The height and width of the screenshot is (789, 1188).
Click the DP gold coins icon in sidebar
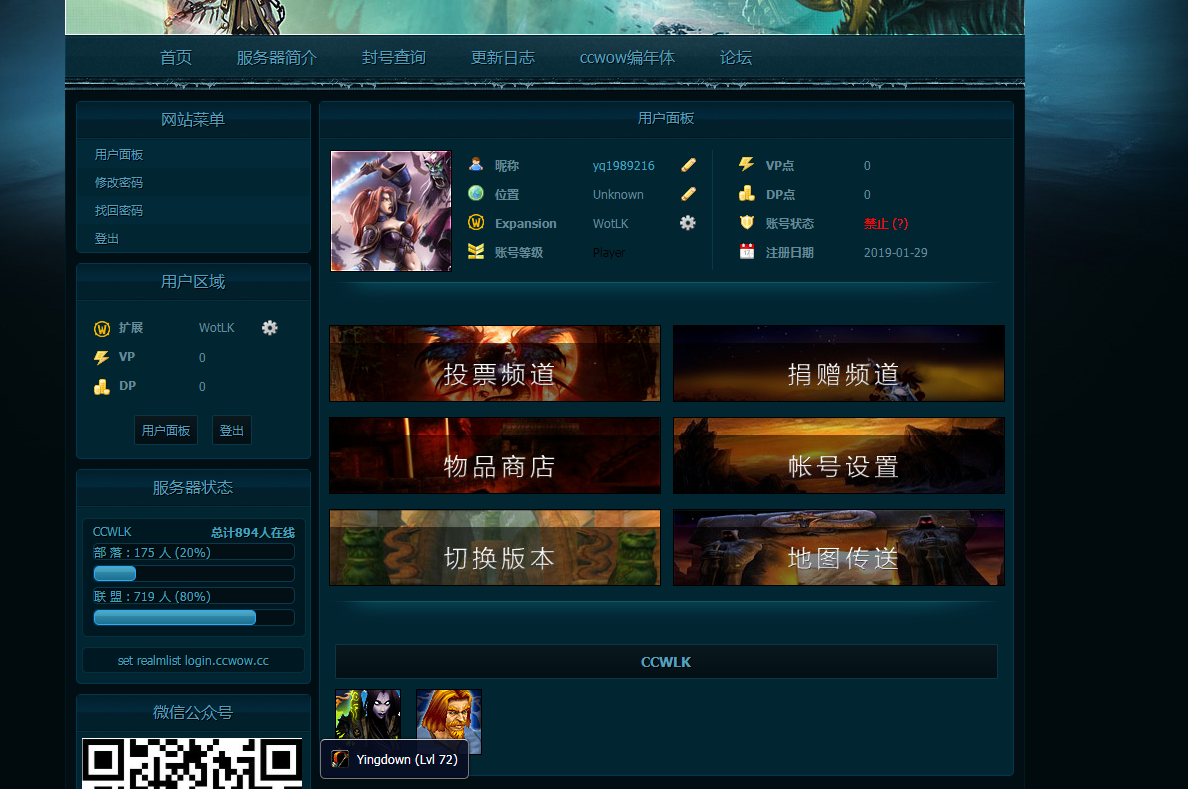(102, 386)
